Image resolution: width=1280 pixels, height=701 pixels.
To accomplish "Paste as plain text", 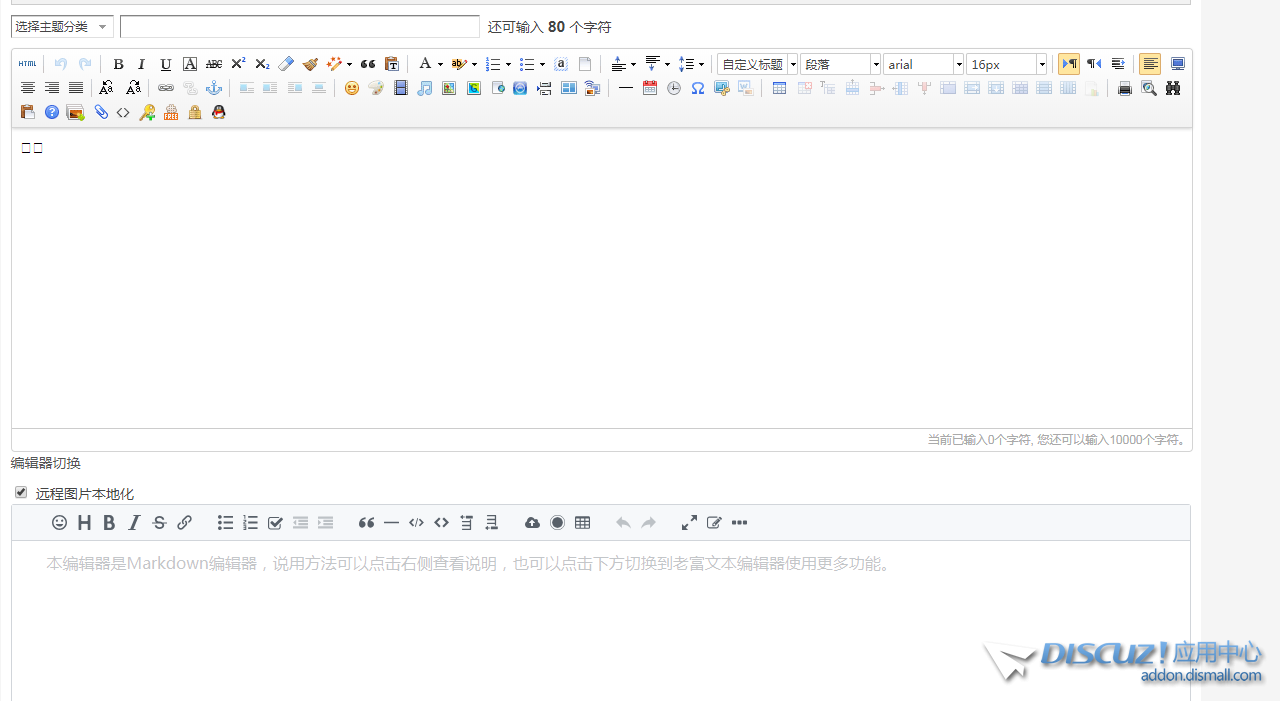I will tap(392, 64).
